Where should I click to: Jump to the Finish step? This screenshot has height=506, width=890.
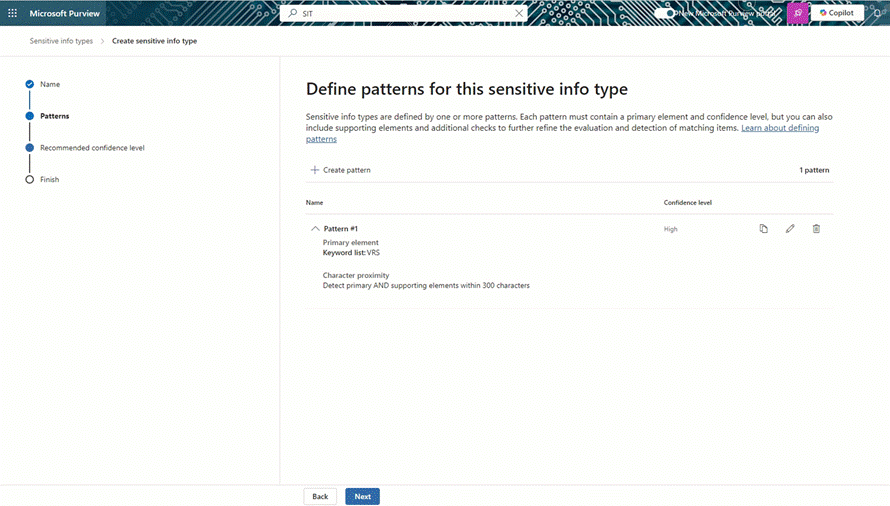click(49, 179)
